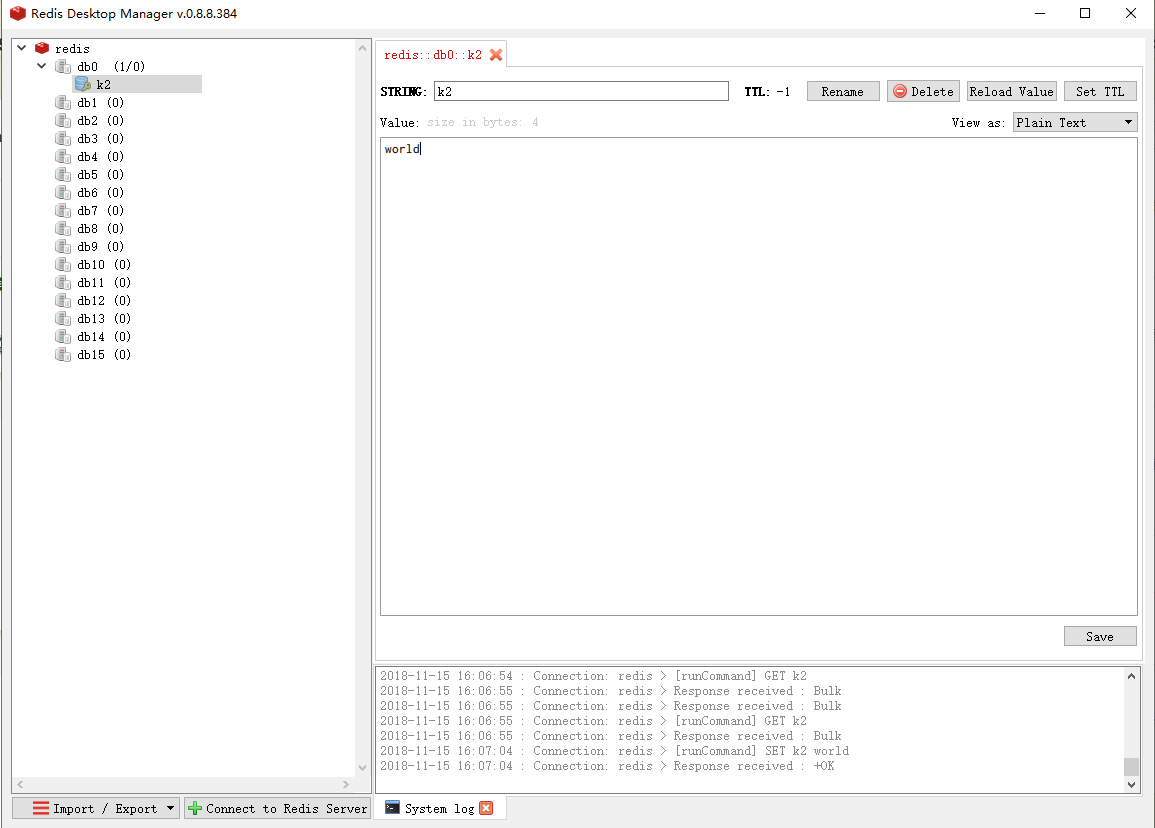Click the value text area containing world
The height and width of the screenshot is (828, 1155).
(759, 376)
